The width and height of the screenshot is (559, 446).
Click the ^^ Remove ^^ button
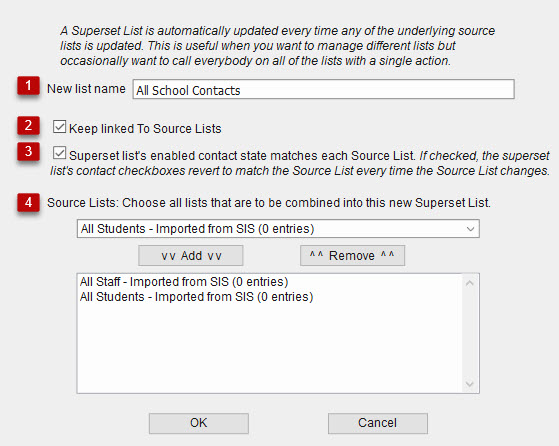coord(352,256)
